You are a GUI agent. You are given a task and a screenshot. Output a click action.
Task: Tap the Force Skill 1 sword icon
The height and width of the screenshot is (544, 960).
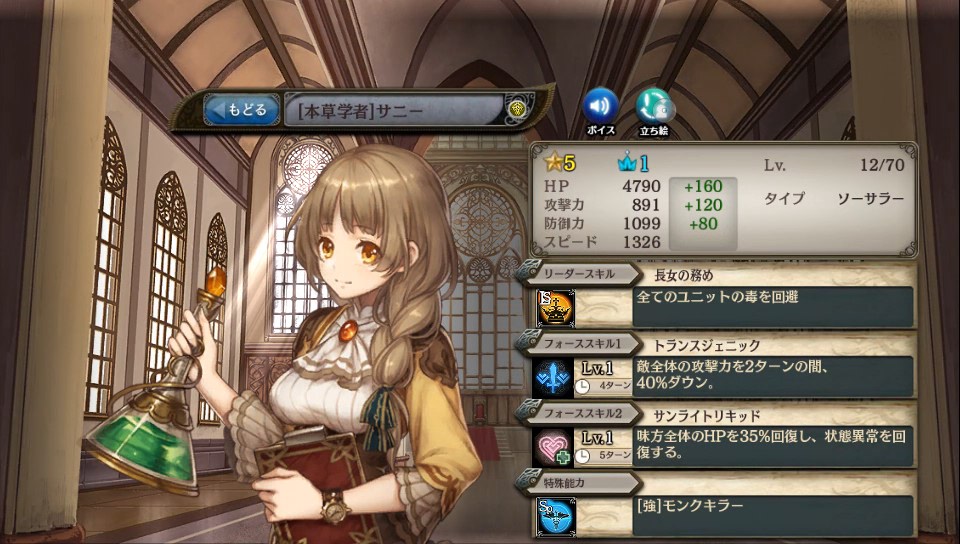coord(555,378)
